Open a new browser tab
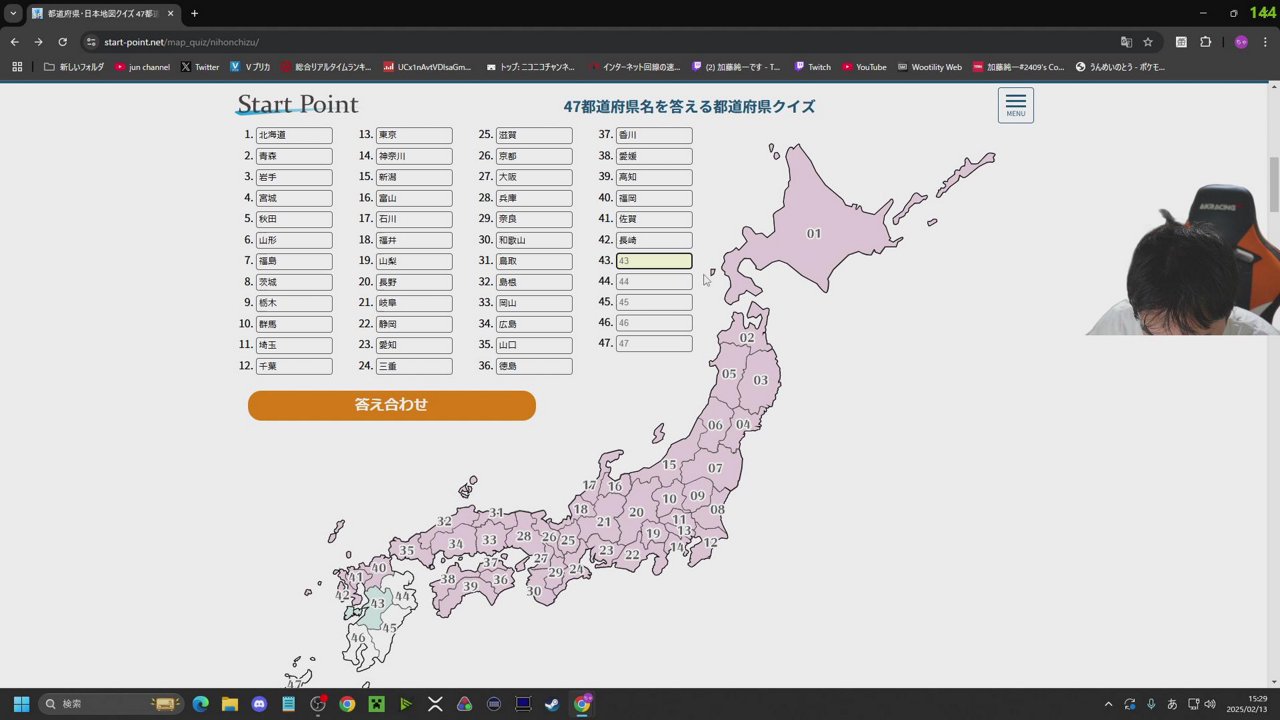The height and width of the screenshot is (720, 1280). coord(194,13)
